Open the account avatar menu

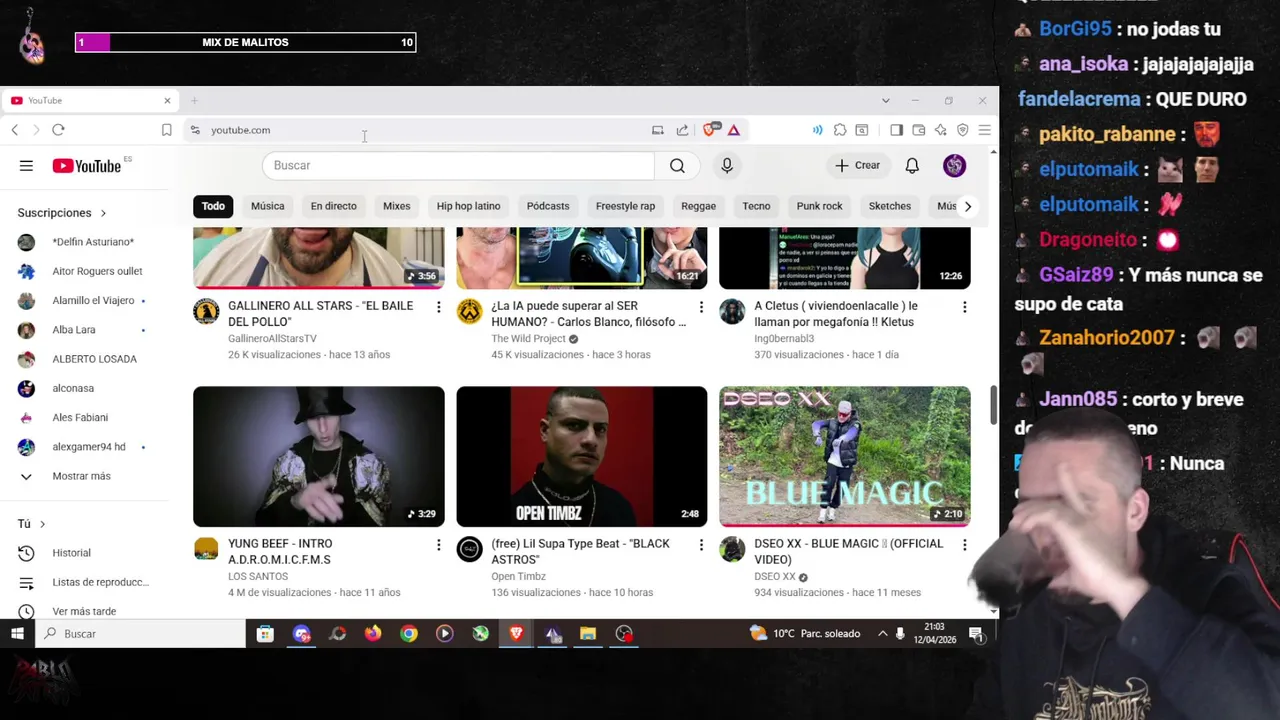pos(954,166)
